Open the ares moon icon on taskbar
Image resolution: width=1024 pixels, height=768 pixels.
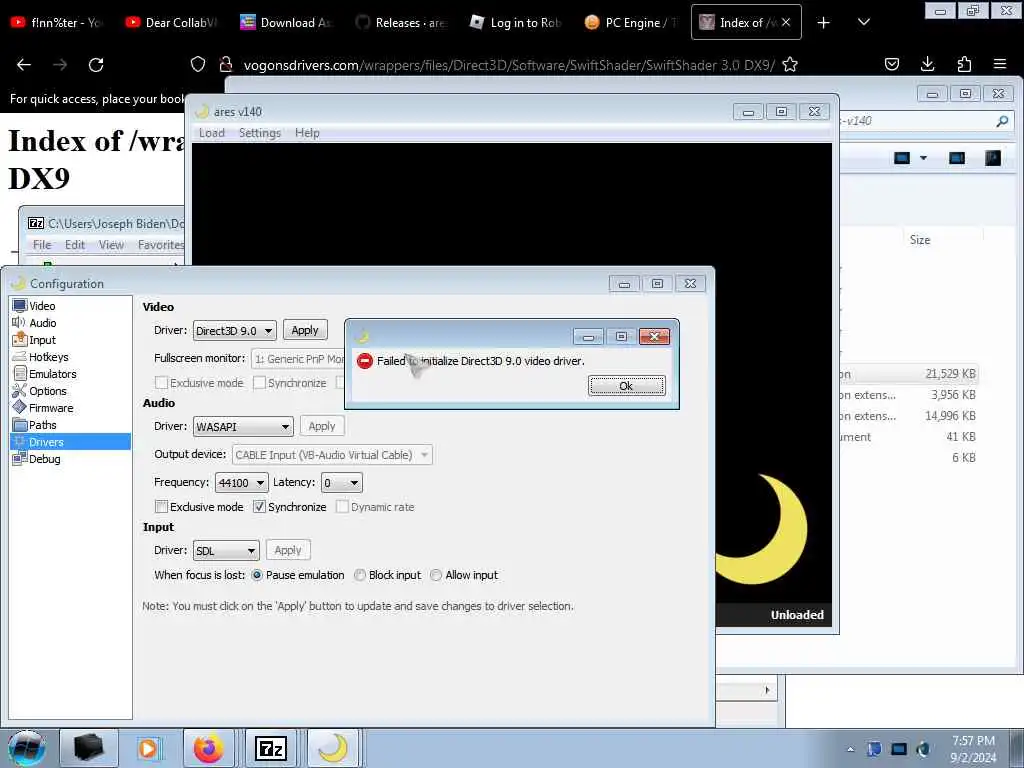[333, 748]
